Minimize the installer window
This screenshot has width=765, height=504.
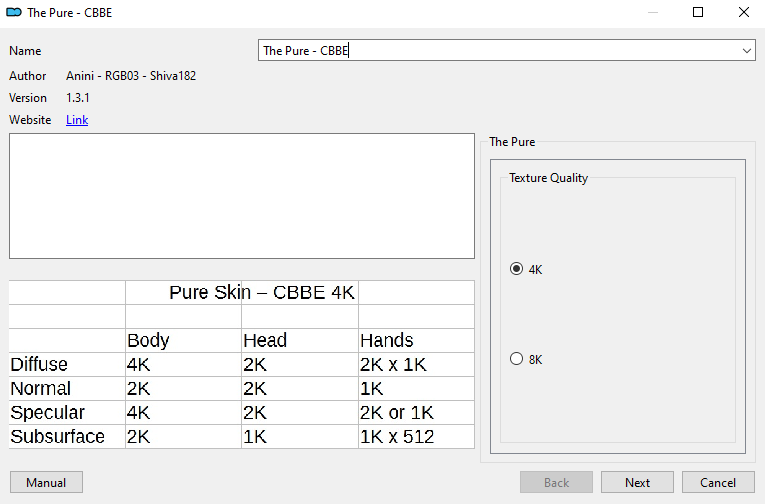click(x=653, y=12)
